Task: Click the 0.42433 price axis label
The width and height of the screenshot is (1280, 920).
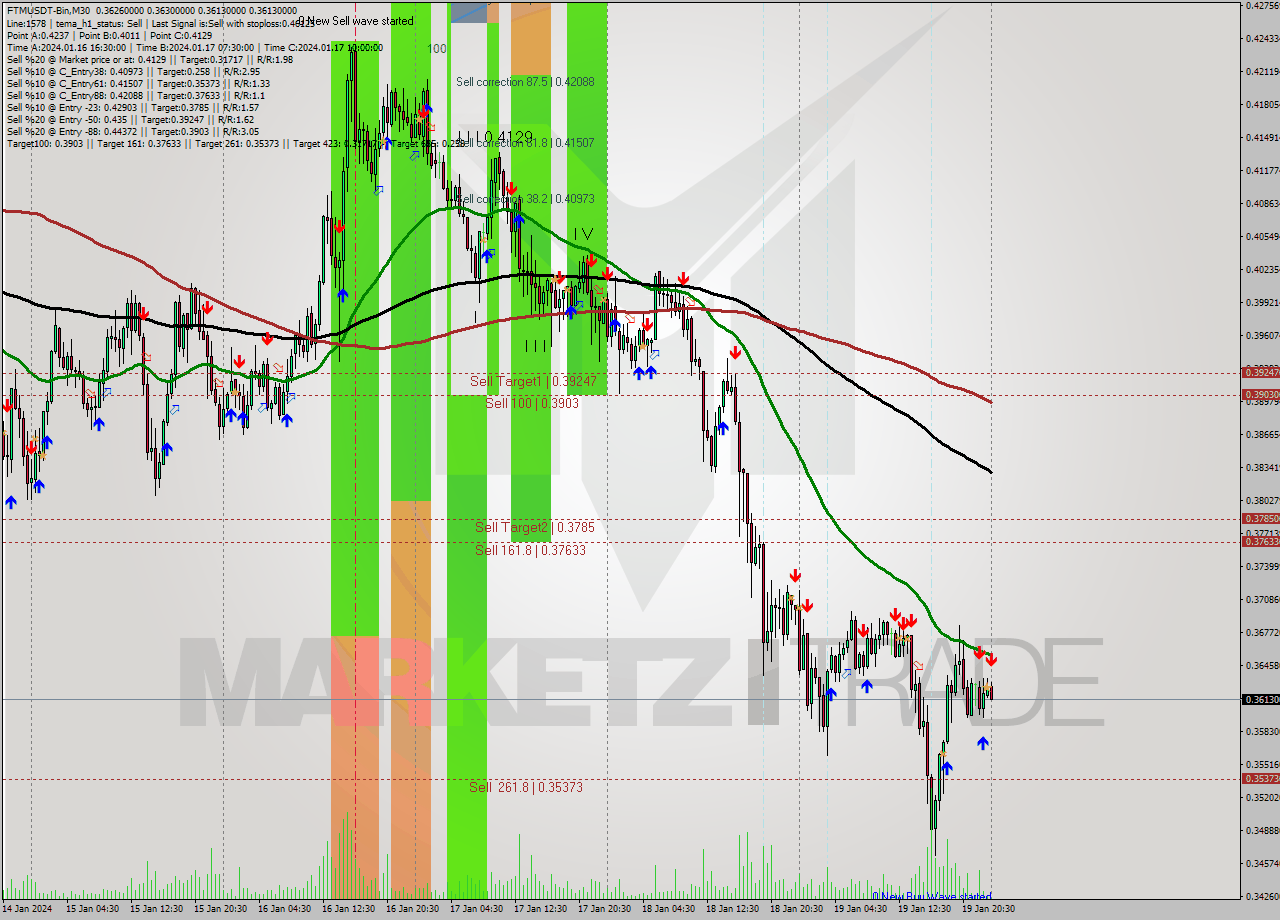Action: pyautogui.click(x=1262, y=38)
